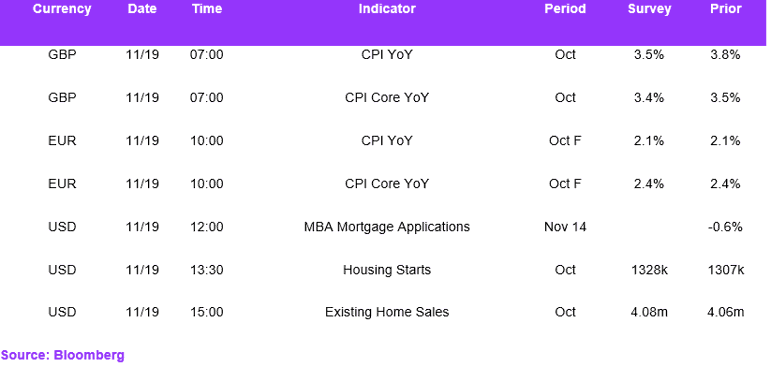Click the Prior column header
The width and height of the screenshot is (770, 367).
[726, 9]
